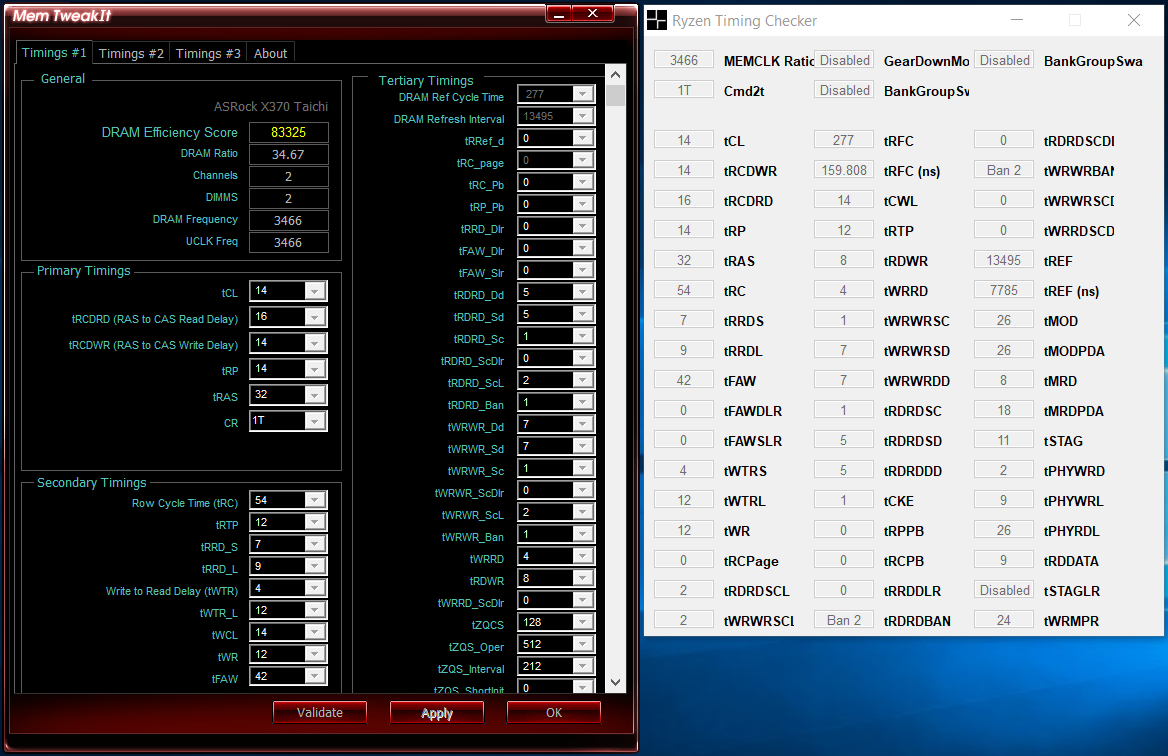Open the tFAW dropdown in Secondary Timings
This screenshot has height=756, width=1168.
[314, 676]
